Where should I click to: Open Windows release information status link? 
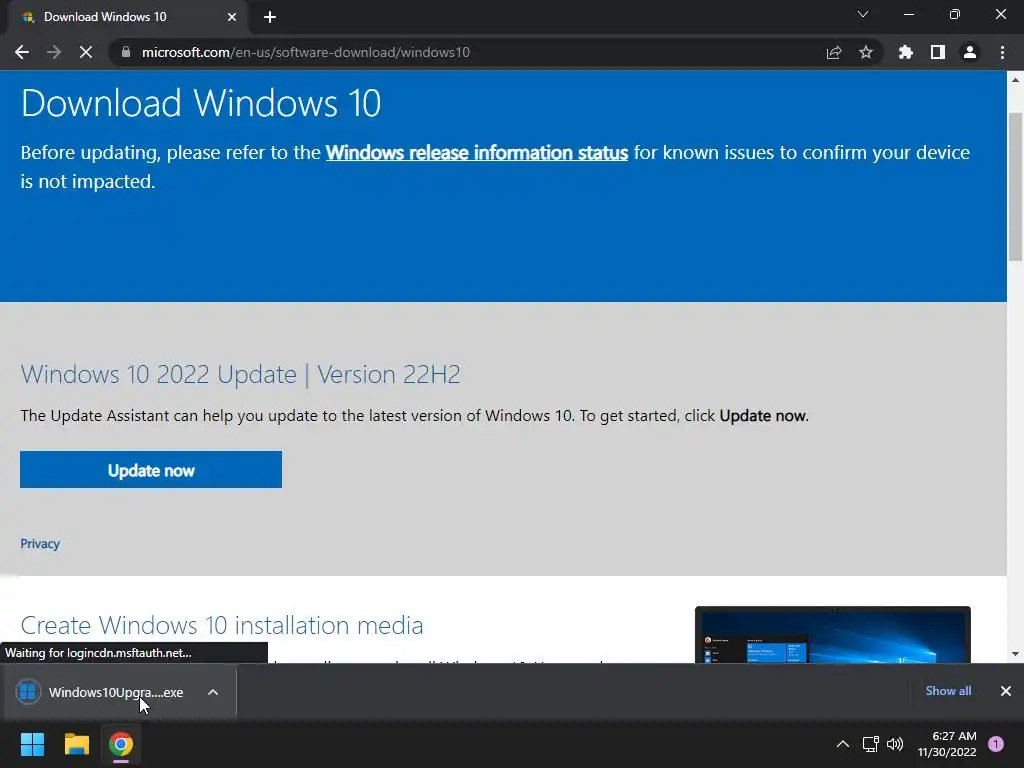pos(477,152)
